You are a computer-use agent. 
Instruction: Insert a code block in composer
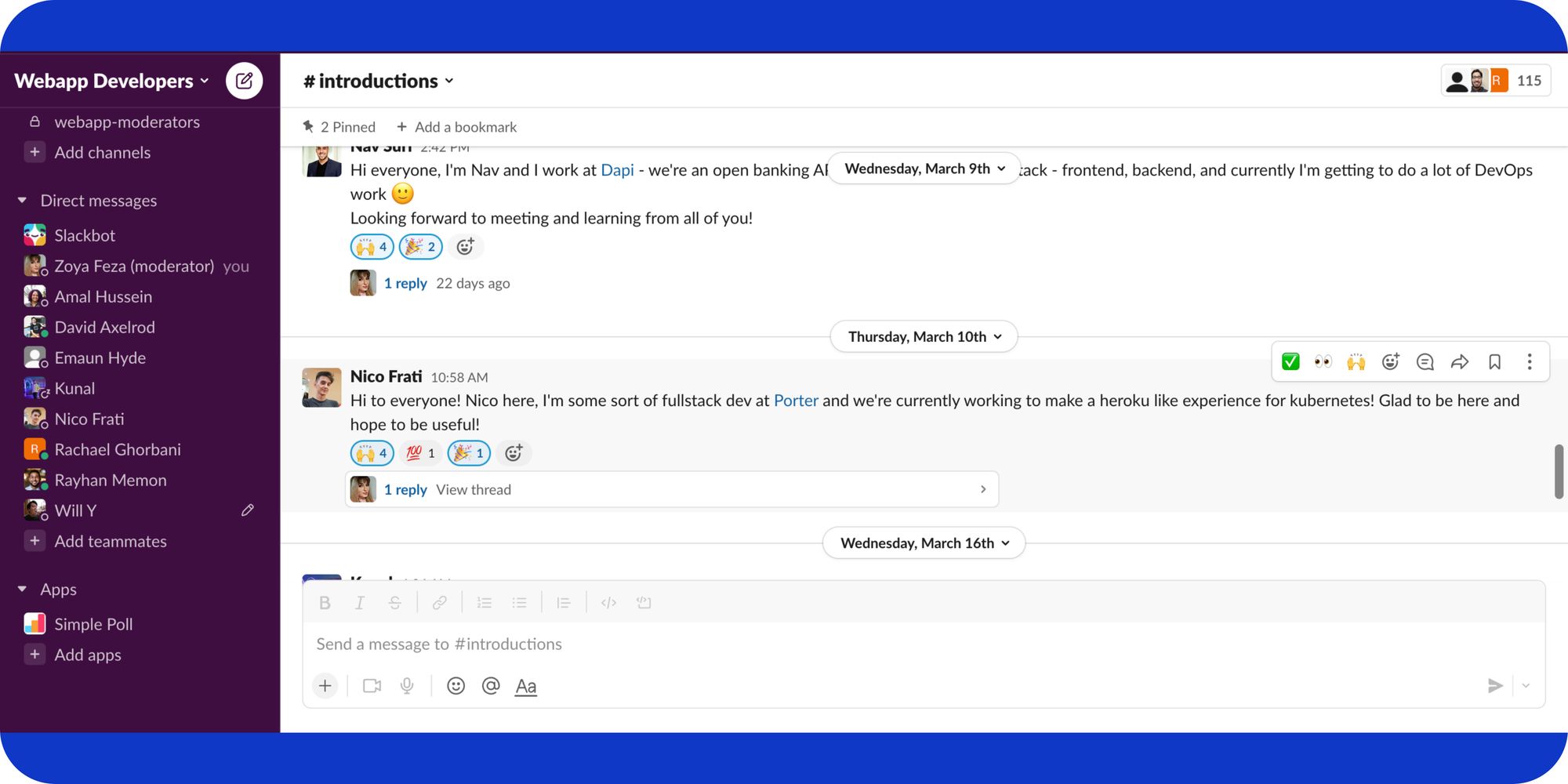coord(644,603)
